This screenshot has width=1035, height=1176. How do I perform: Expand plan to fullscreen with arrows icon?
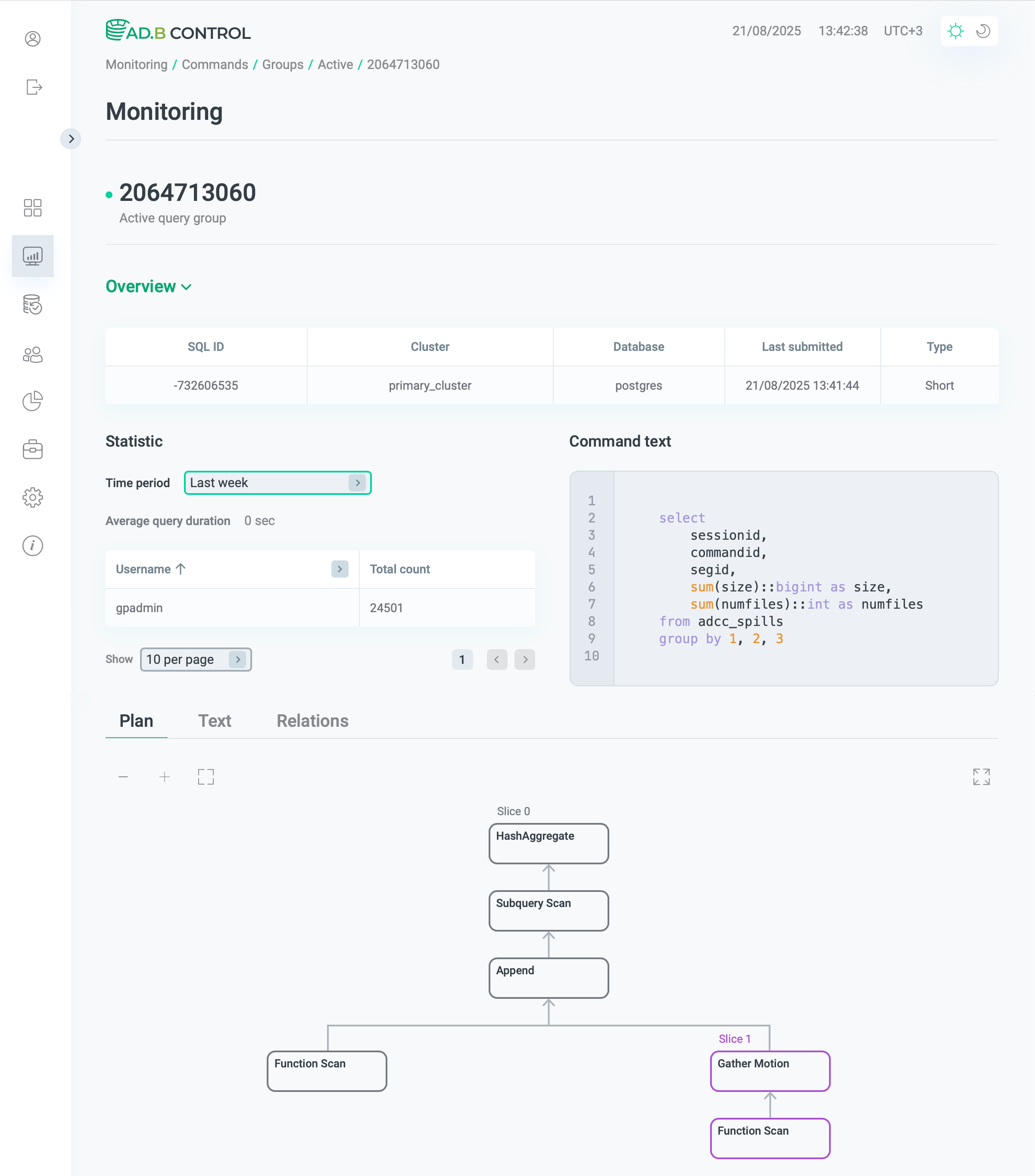[981, 777]
